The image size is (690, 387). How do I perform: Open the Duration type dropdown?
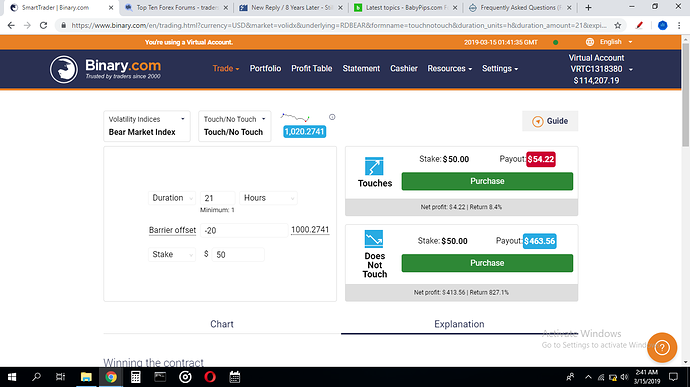[172, 198]
